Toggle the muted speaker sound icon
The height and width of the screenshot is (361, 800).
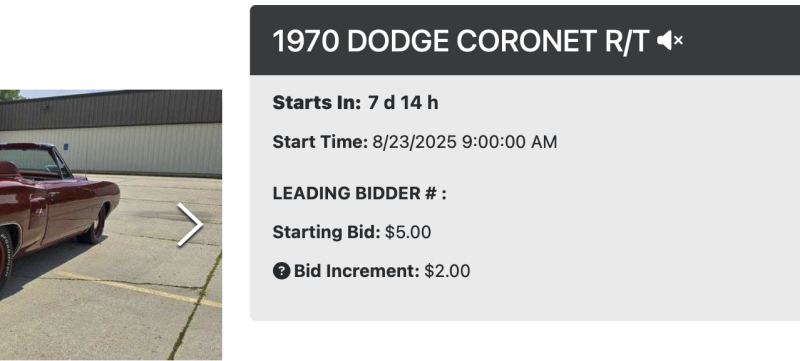tap(670, 40)
